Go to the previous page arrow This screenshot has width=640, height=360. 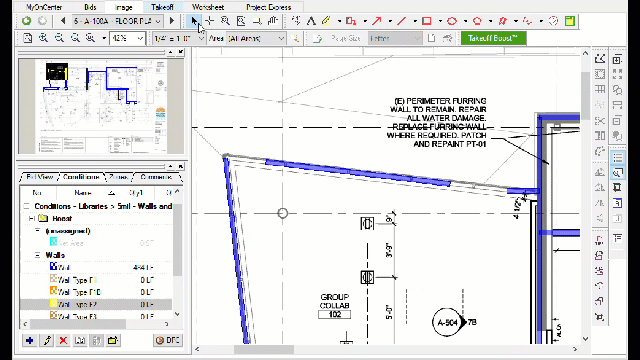tap(63, 20)
